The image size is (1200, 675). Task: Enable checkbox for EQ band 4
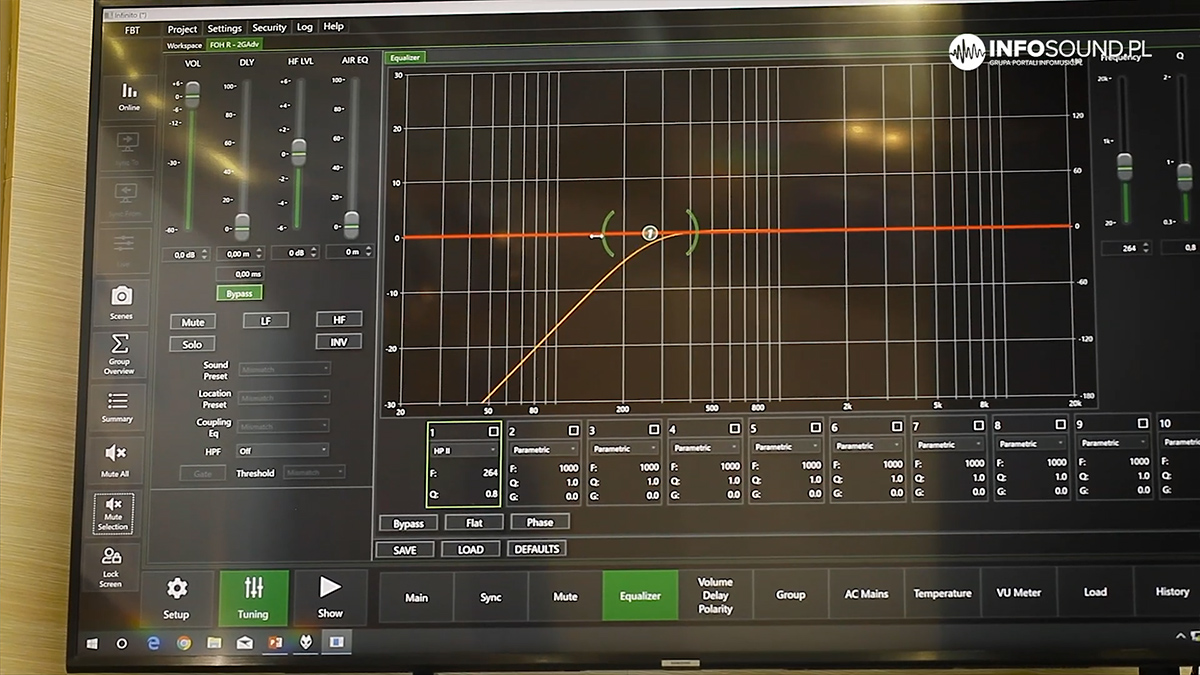[735, 428]
